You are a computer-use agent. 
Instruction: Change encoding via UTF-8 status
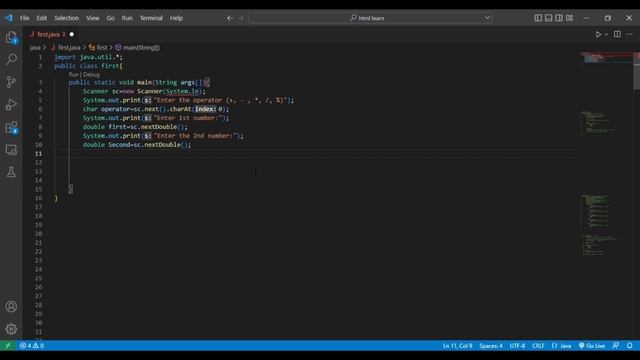click(517, 346)
